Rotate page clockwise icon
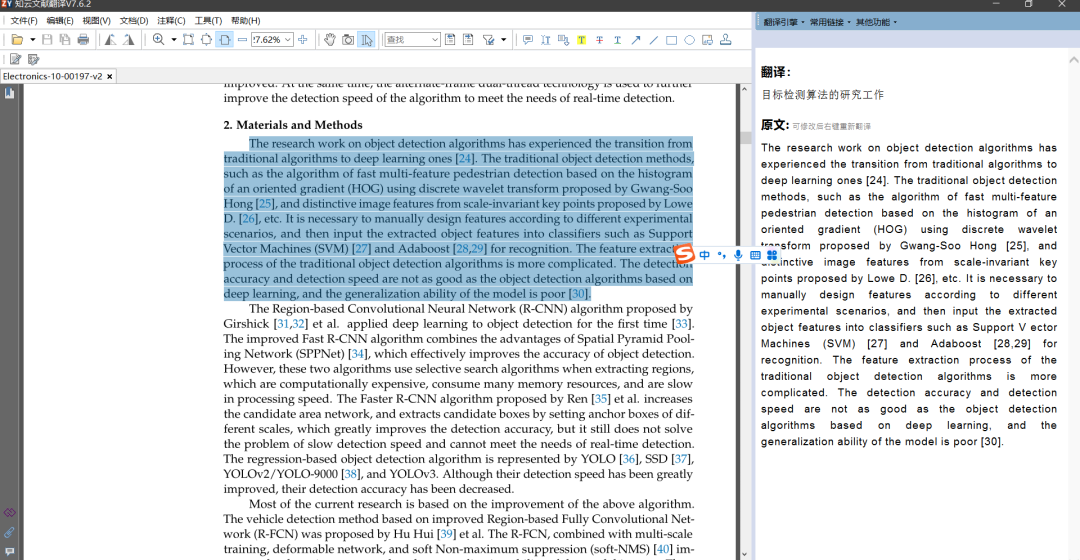Screen dimensions: 1080x560 [x=128, y=40]
